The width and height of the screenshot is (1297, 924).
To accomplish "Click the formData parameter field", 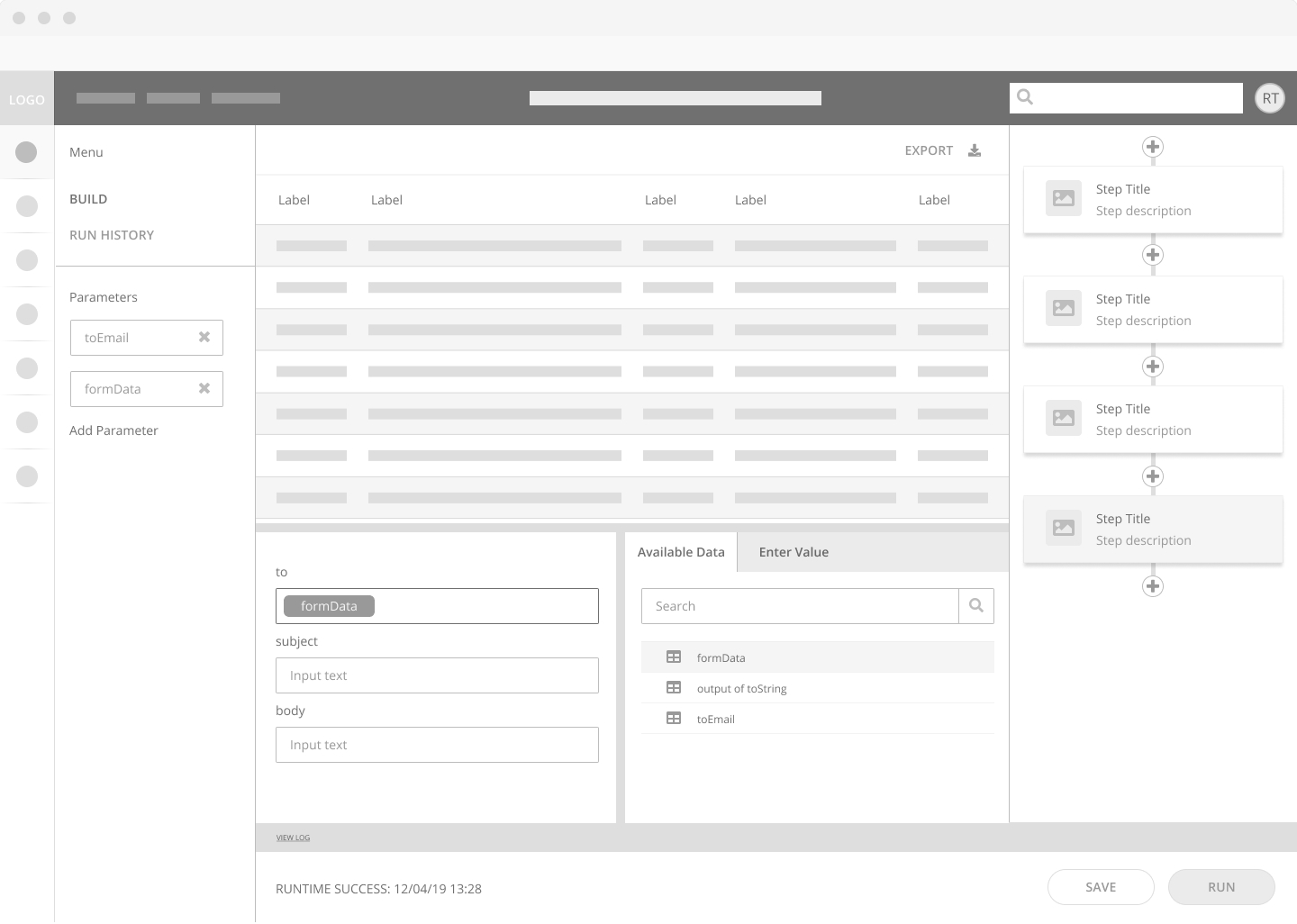I will point(147,389).
